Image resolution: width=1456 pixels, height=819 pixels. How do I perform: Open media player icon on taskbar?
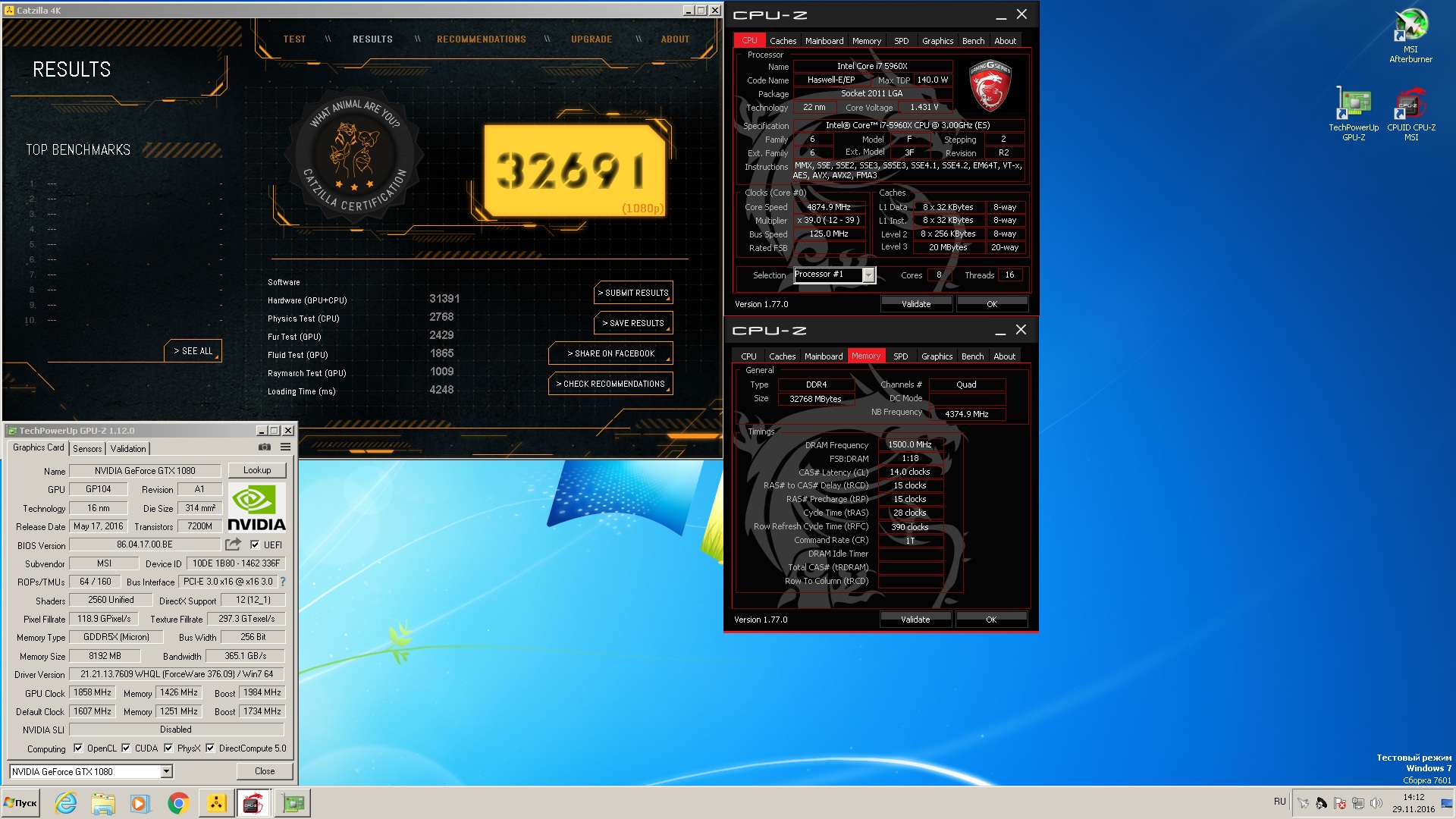140,803
